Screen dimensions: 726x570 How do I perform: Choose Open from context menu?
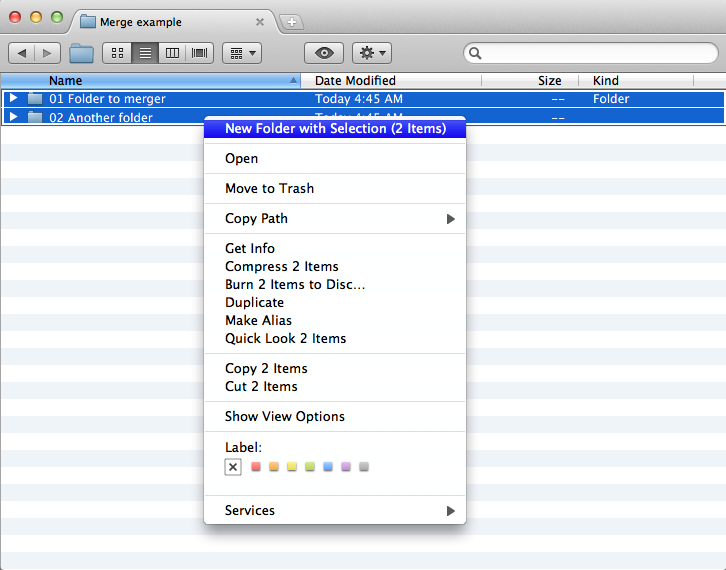335,158
